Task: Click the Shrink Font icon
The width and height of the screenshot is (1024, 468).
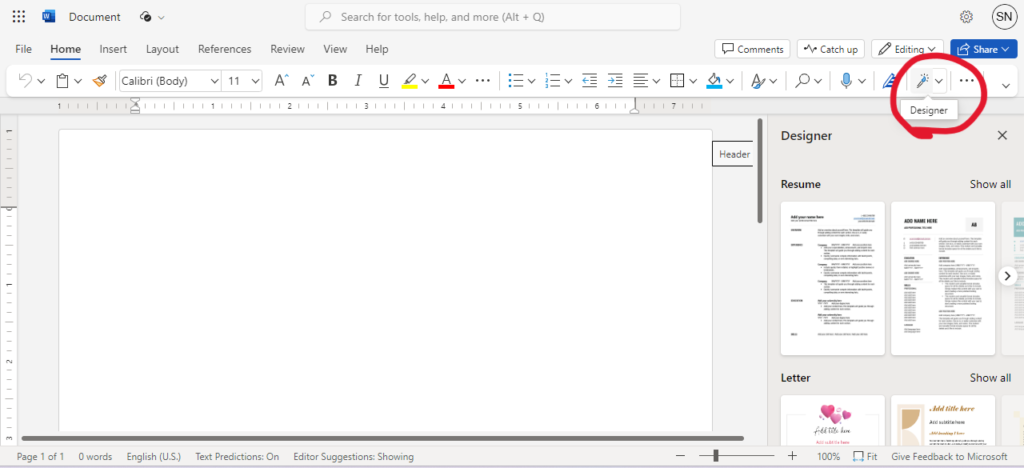Action: (308, 81)
